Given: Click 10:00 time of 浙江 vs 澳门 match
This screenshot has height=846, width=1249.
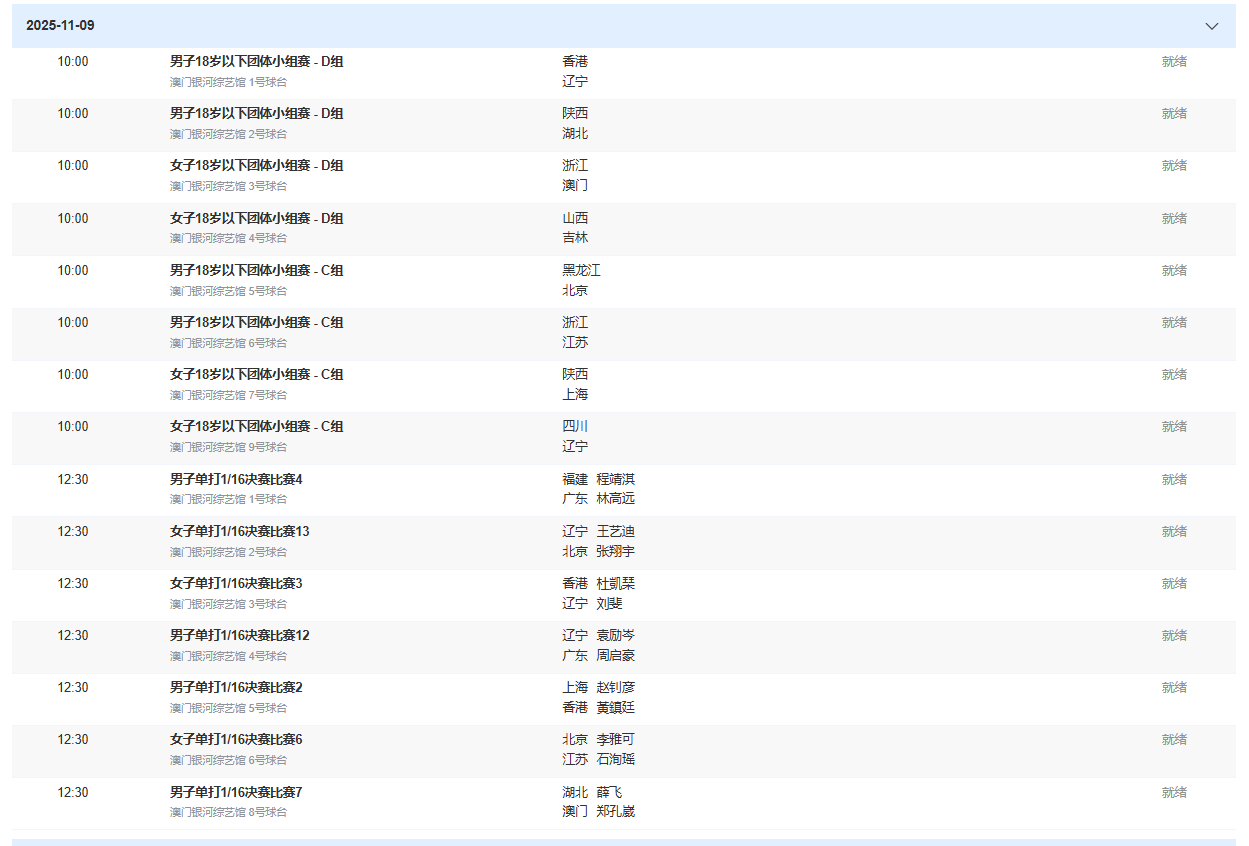Looking at the screenshot, I should click(x=72, y=166).
